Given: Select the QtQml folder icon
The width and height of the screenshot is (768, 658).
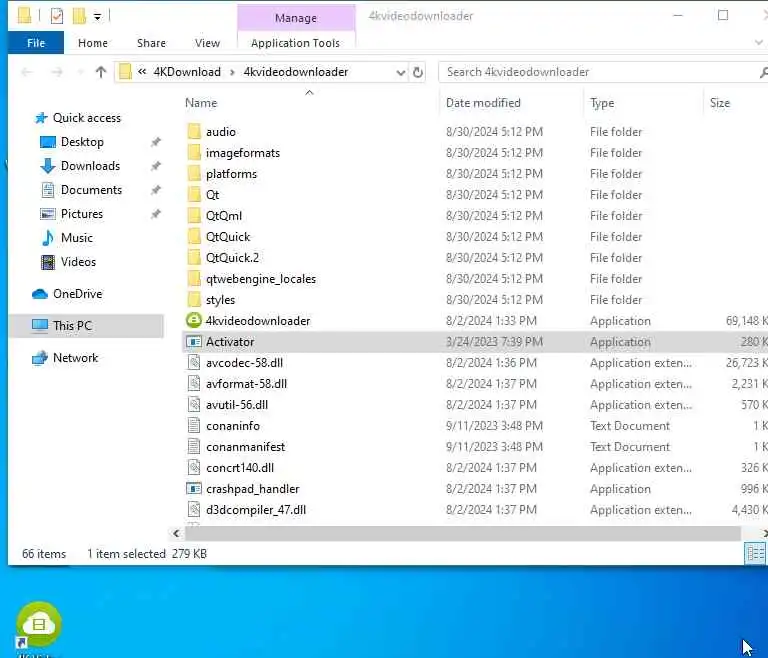Looking at the screenshot, I should (x=194, y=216).
